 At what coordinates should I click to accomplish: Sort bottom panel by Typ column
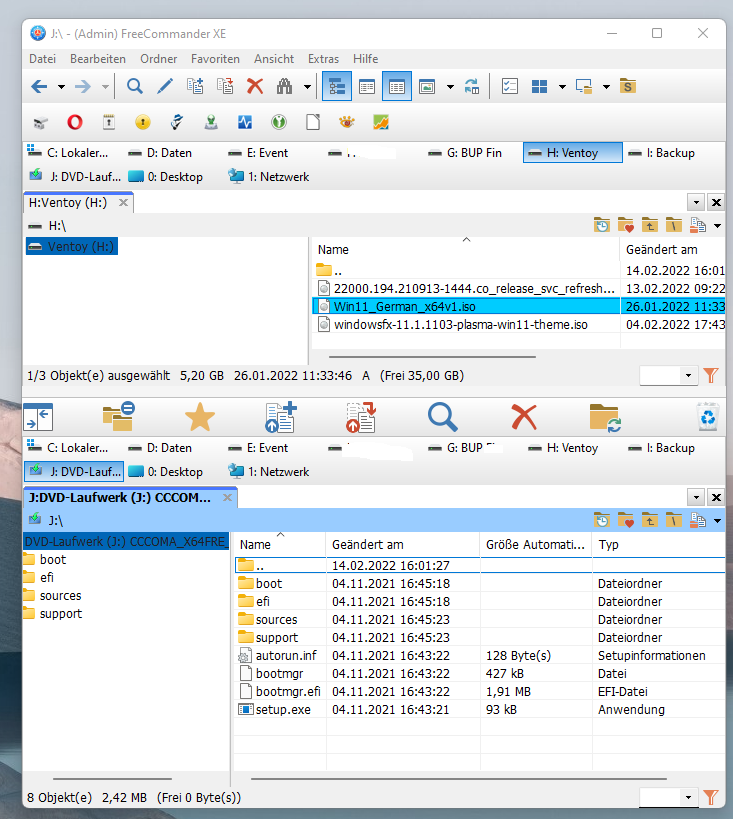(658, 545)
